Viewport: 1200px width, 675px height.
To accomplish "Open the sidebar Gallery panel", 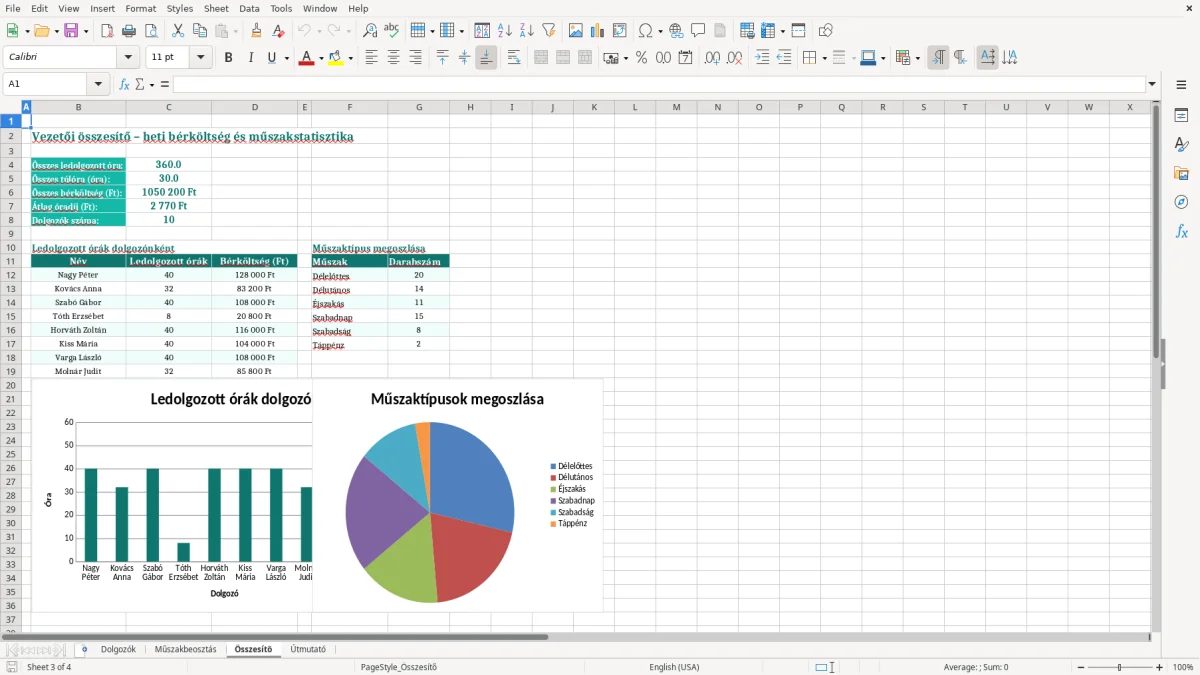I will pos(1181,174).
